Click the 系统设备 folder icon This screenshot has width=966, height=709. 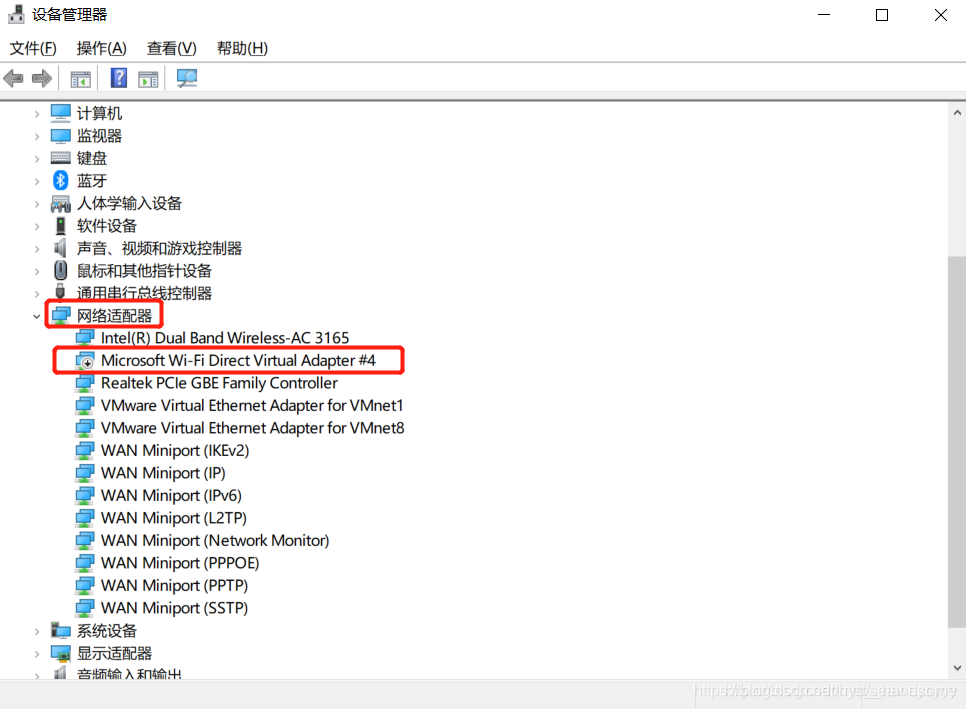click(x=60, y=630)
